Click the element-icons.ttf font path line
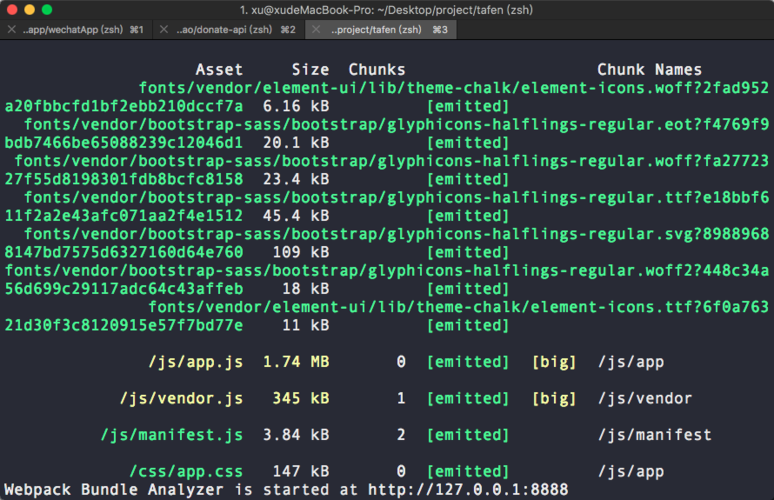Image resolution: width=774 pixels, height=500 pixels. pos(459,308)
